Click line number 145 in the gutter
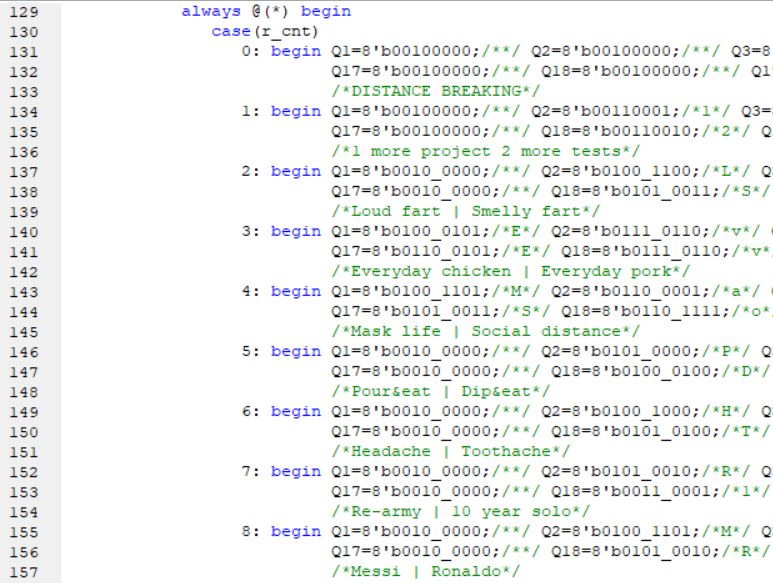Image resolution: width=773 pixels, height=583 pixels. [24, 332]
